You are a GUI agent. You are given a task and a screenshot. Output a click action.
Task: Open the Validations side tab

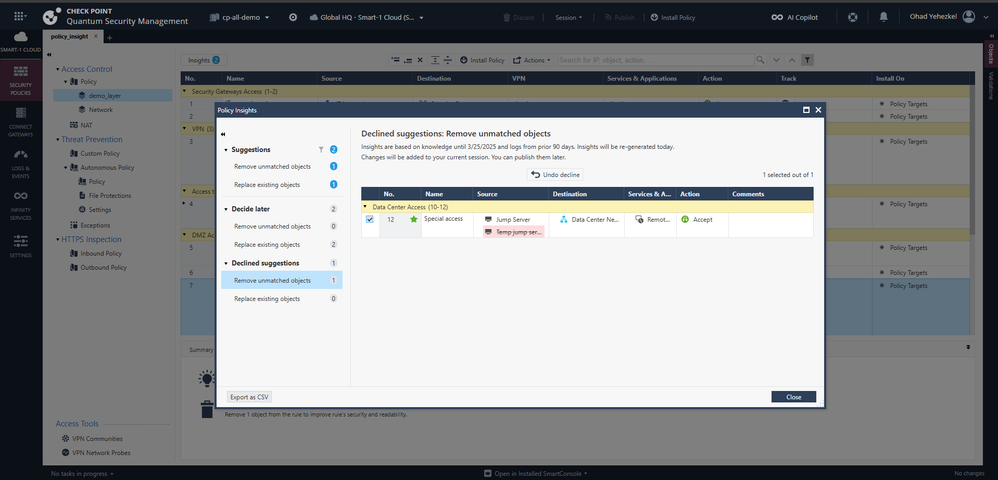coord(991,86)
